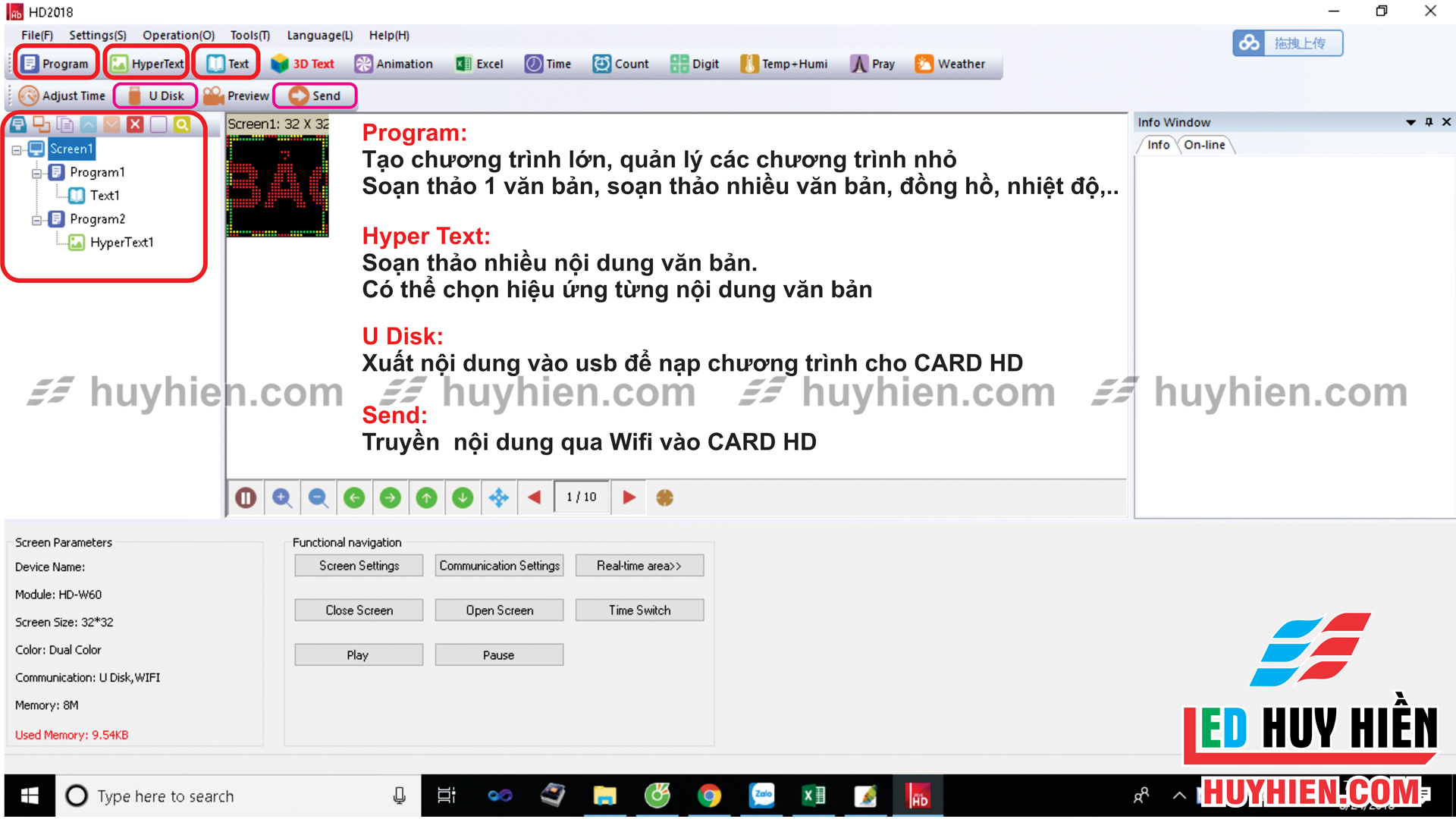The height and width of the screenshot is (819, 1456).
Task: Add a Count timer area
Action: [x=621, y=64]
